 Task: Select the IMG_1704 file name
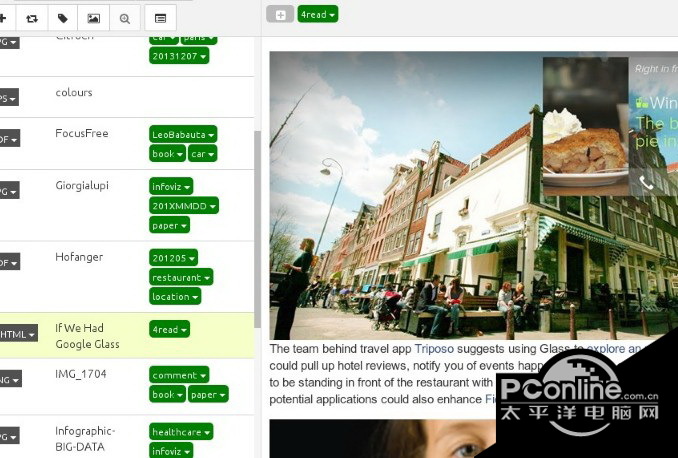point(80,374)
